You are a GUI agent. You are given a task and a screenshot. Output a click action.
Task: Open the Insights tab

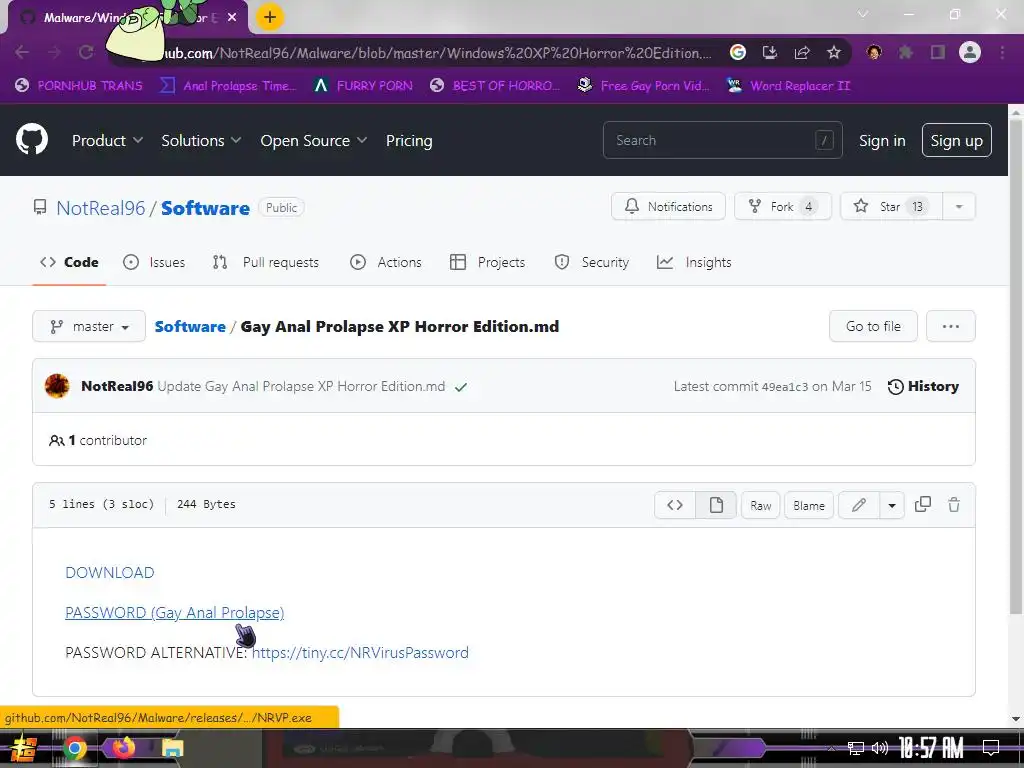[694, 262]
